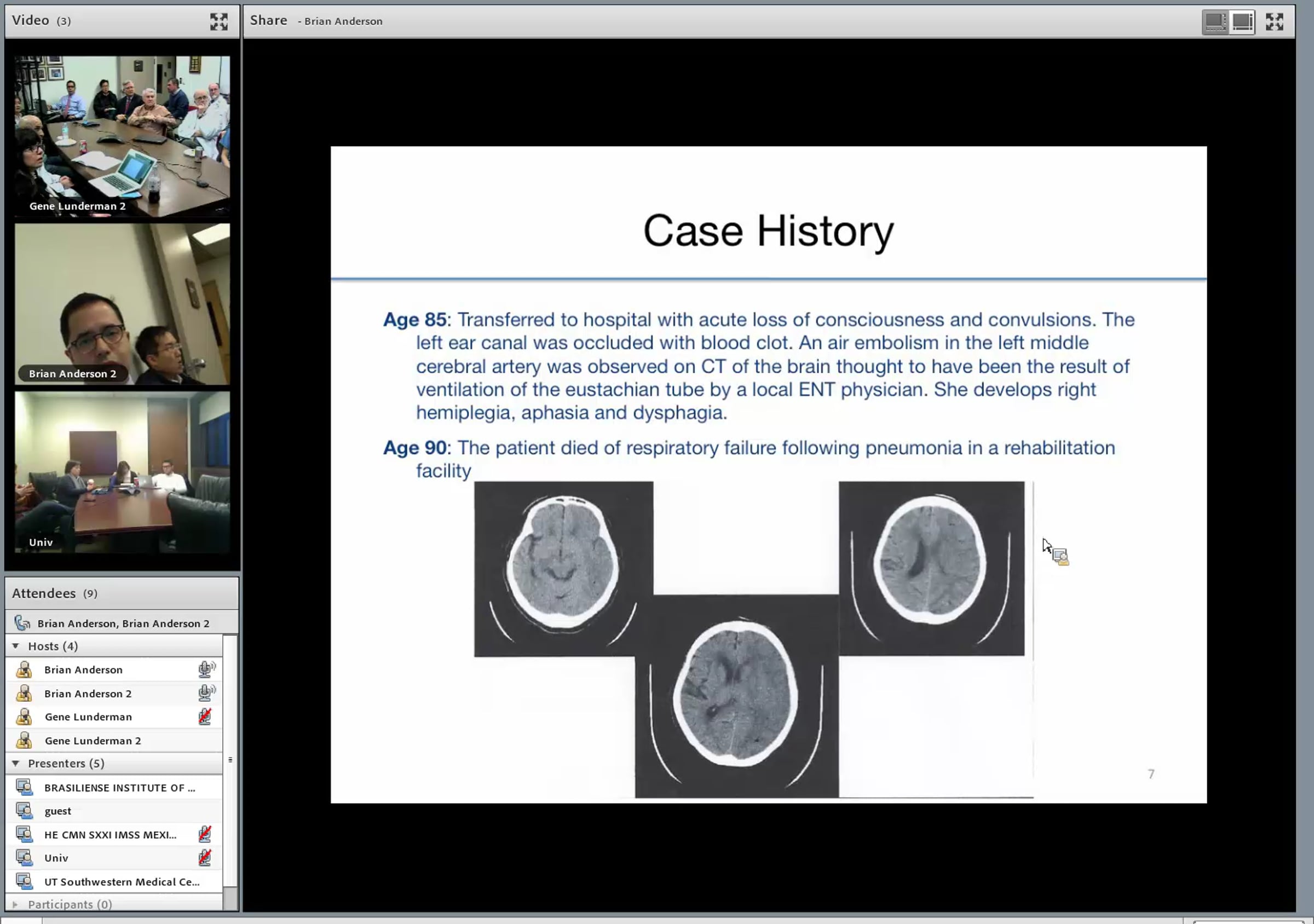Click the Share pod title
This screenshot has height=924, width=1314.
pyautogui.click(x=268, y=21)
